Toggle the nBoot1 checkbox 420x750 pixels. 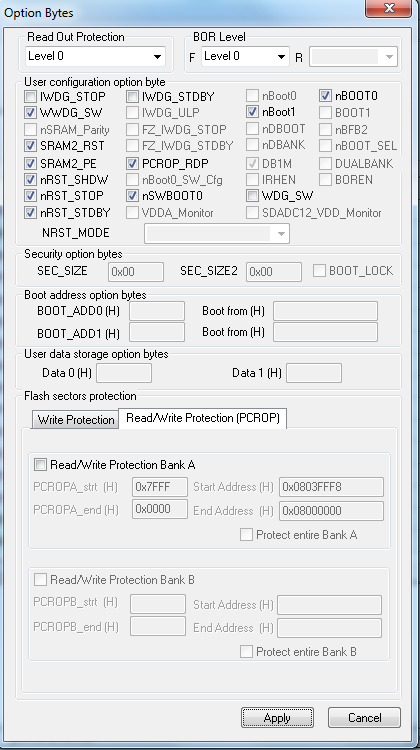pyautogui.click(x=253, y=112)
